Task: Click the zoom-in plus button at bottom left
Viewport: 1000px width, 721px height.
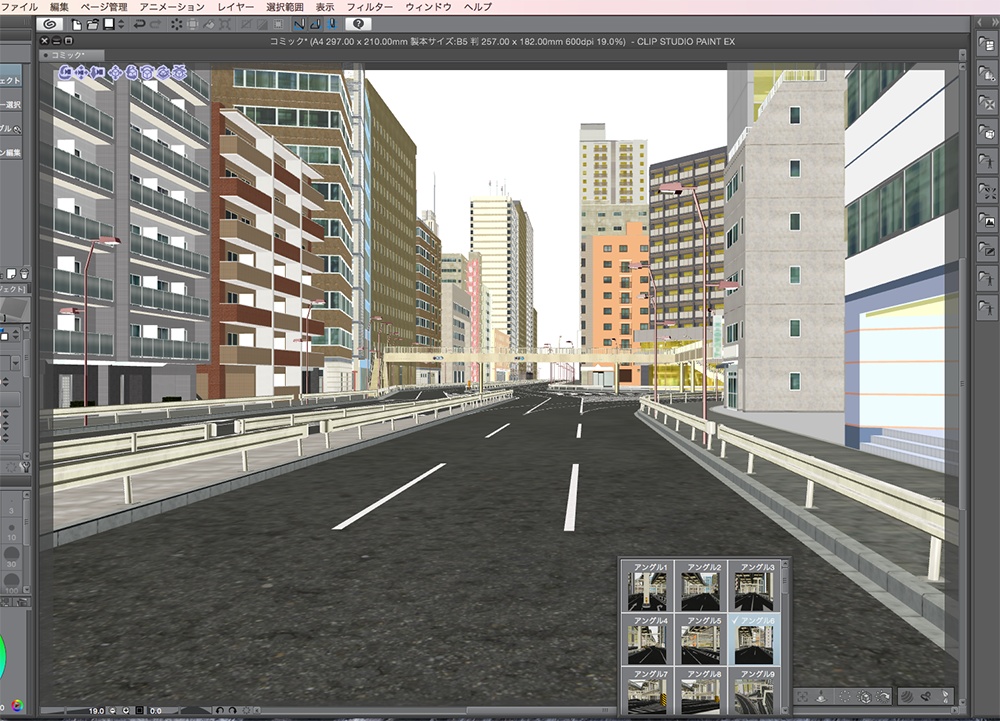Action: [x=126, y=711]
